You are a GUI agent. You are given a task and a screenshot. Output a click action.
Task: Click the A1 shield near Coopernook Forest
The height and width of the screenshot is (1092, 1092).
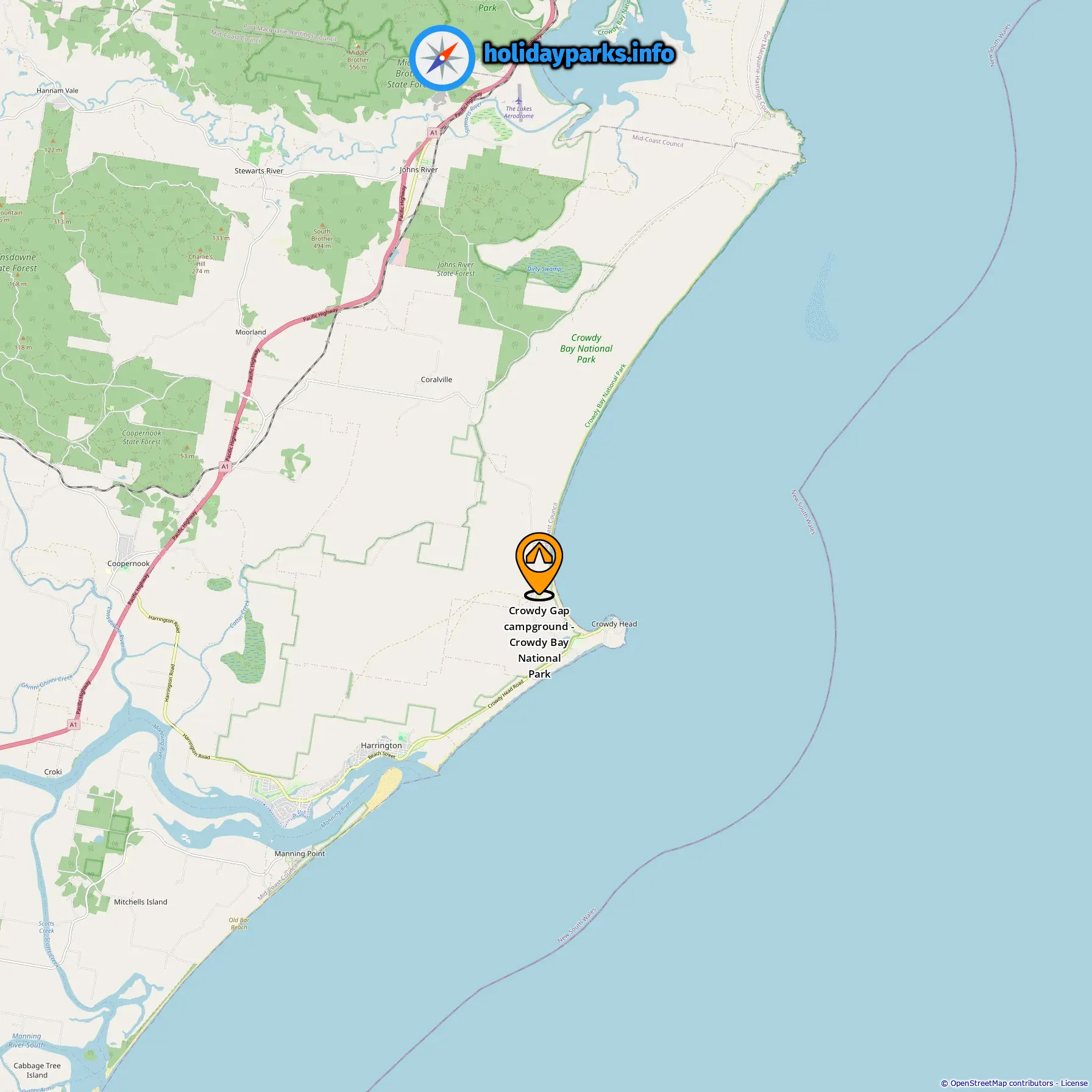click(225, 466)
